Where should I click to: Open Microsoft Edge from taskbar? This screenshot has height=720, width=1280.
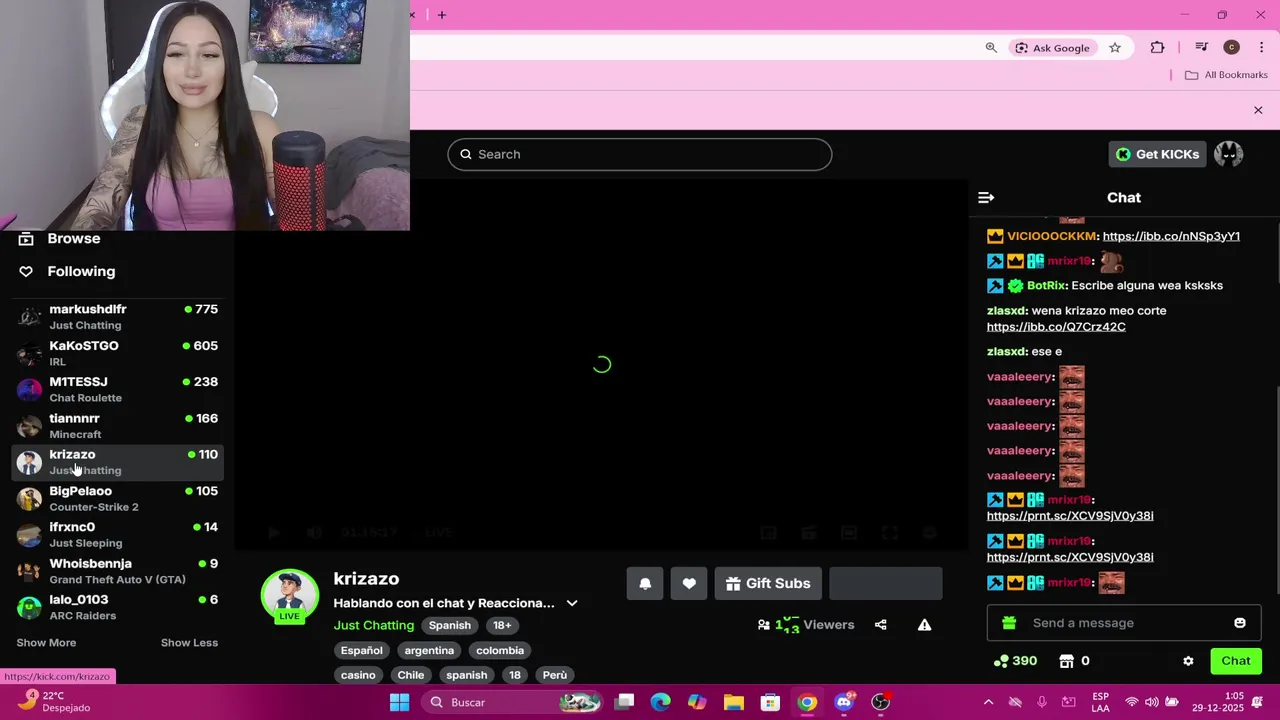point(661,702)
